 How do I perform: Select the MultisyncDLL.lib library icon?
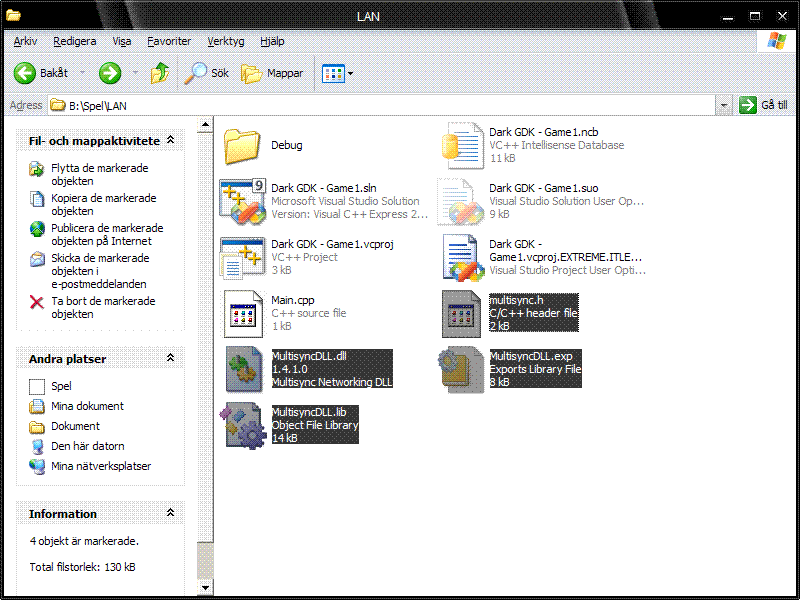point(243,426)
